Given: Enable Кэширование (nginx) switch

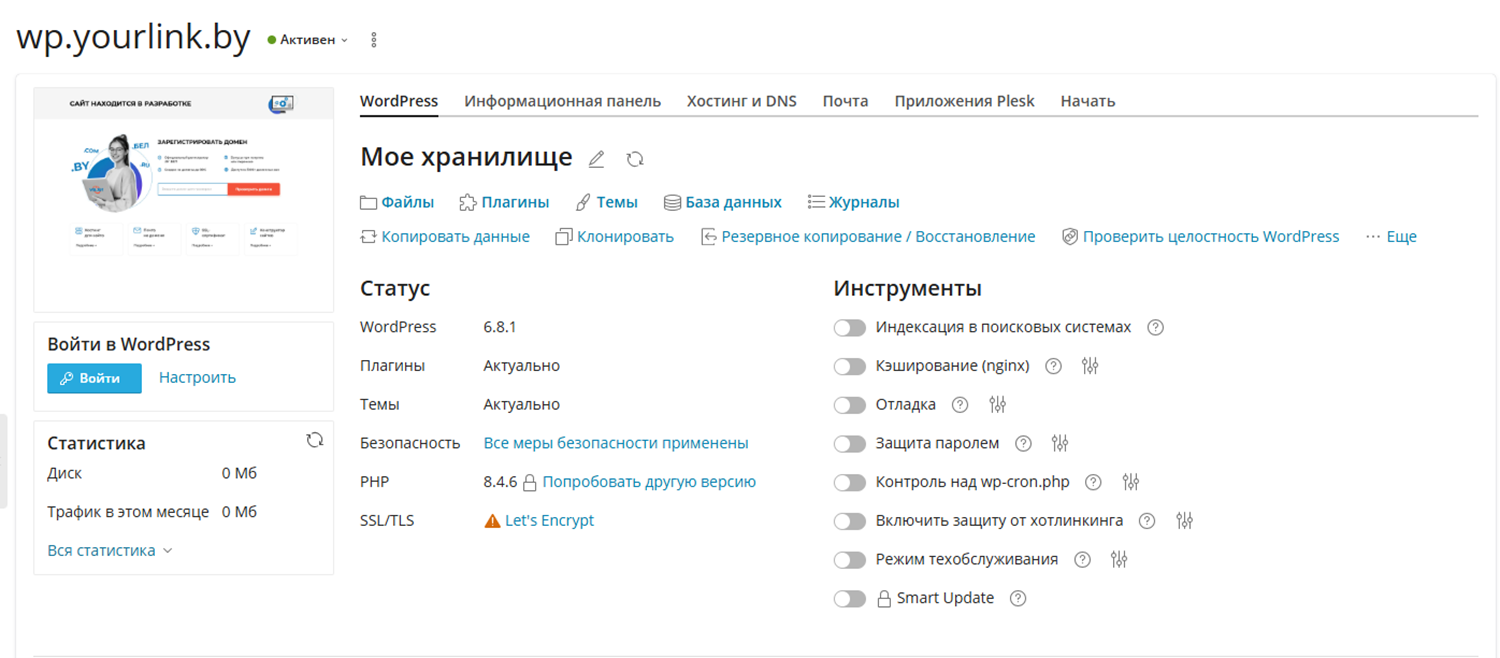Looking at the screenshot, I should pyautogui.click(x=850, y=367).
